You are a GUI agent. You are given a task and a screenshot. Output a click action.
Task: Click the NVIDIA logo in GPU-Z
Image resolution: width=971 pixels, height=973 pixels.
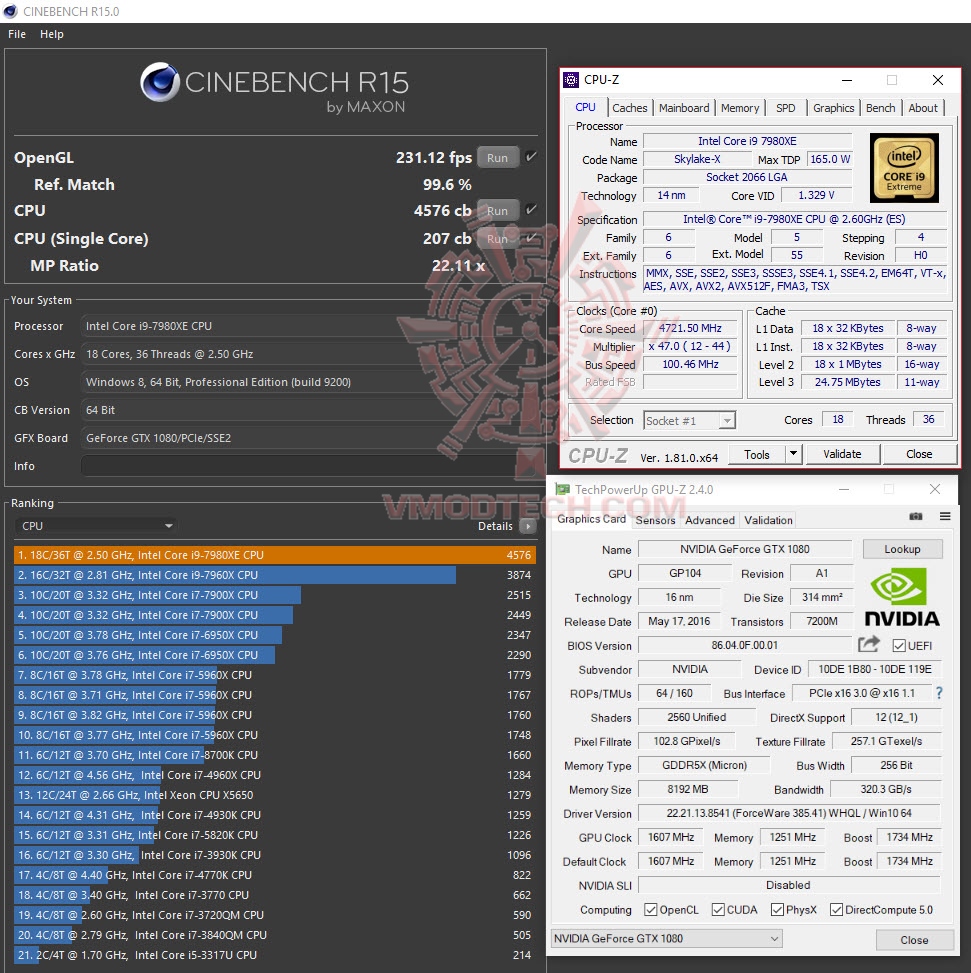point(902,598)
